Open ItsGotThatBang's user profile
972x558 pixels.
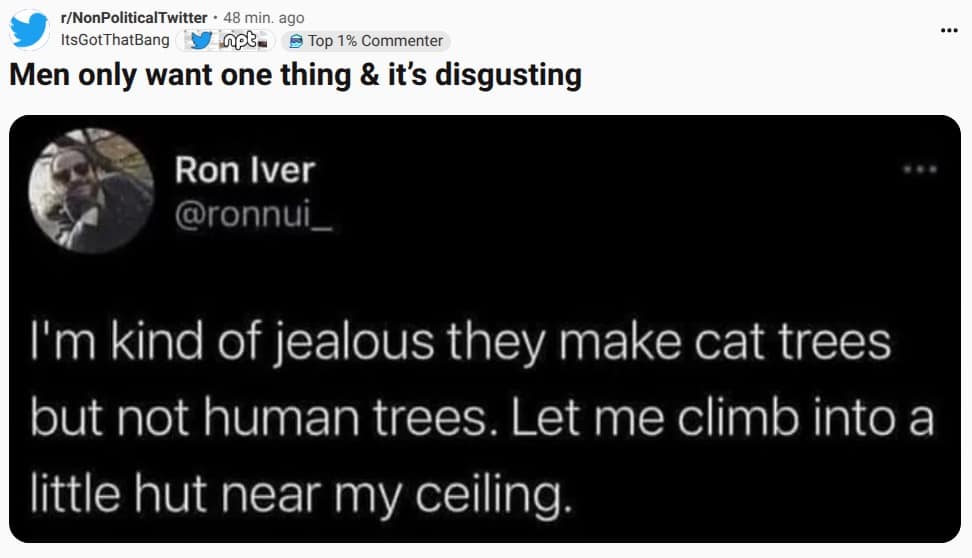pos(115,40)
